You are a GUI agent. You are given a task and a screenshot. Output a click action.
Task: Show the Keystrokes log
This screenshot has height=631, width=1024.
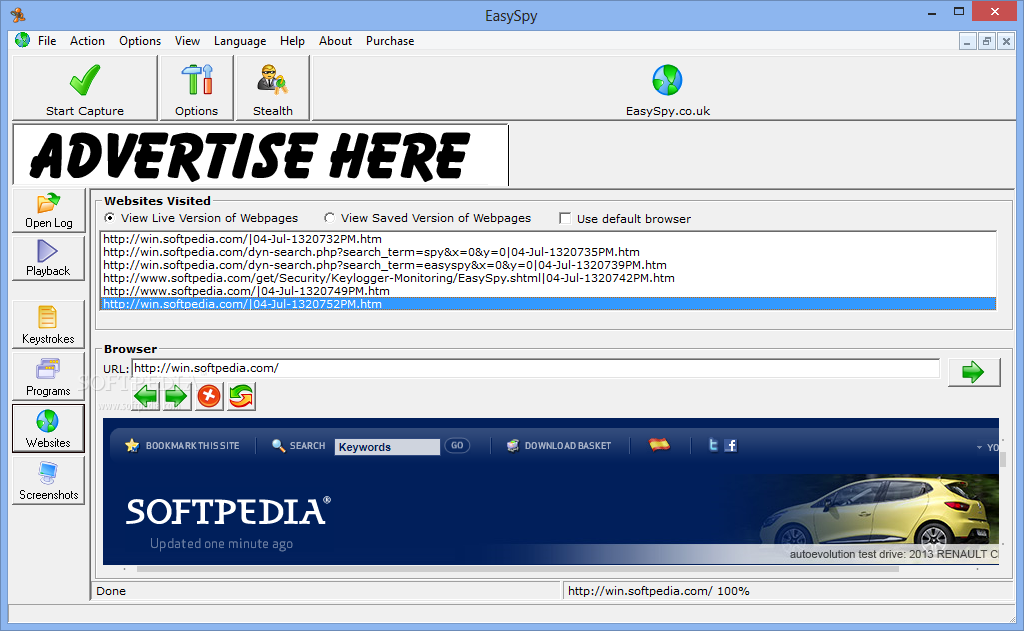(48, 325)
